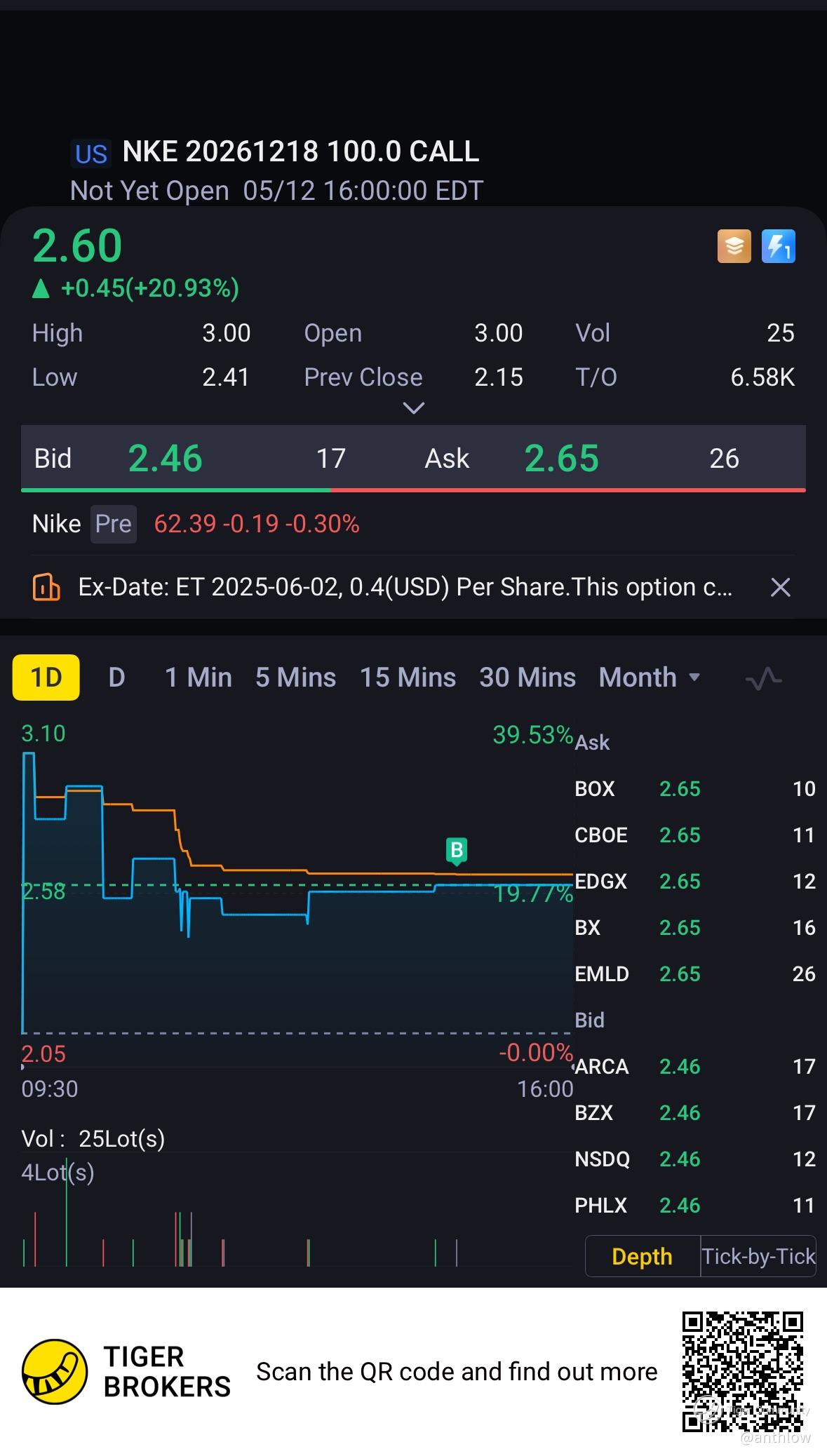Select the 1D chart tab
The height and width of the screenshot is (1456, 827).
tap(46, 678)
